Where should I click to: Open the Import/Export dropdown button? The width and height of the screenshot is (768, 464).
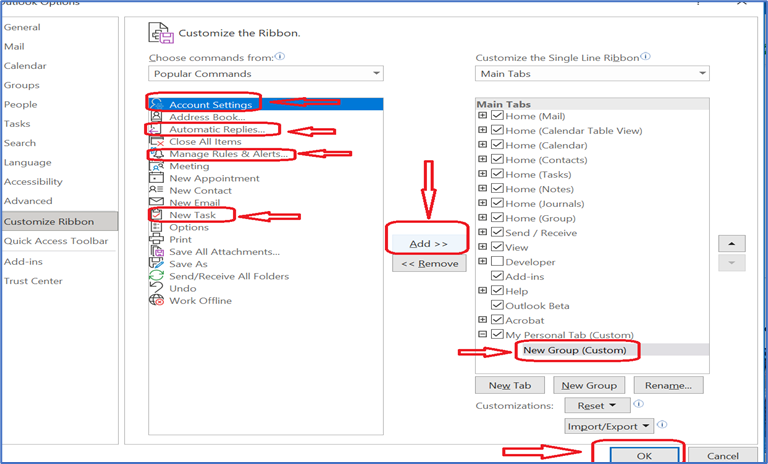point(609,426)
